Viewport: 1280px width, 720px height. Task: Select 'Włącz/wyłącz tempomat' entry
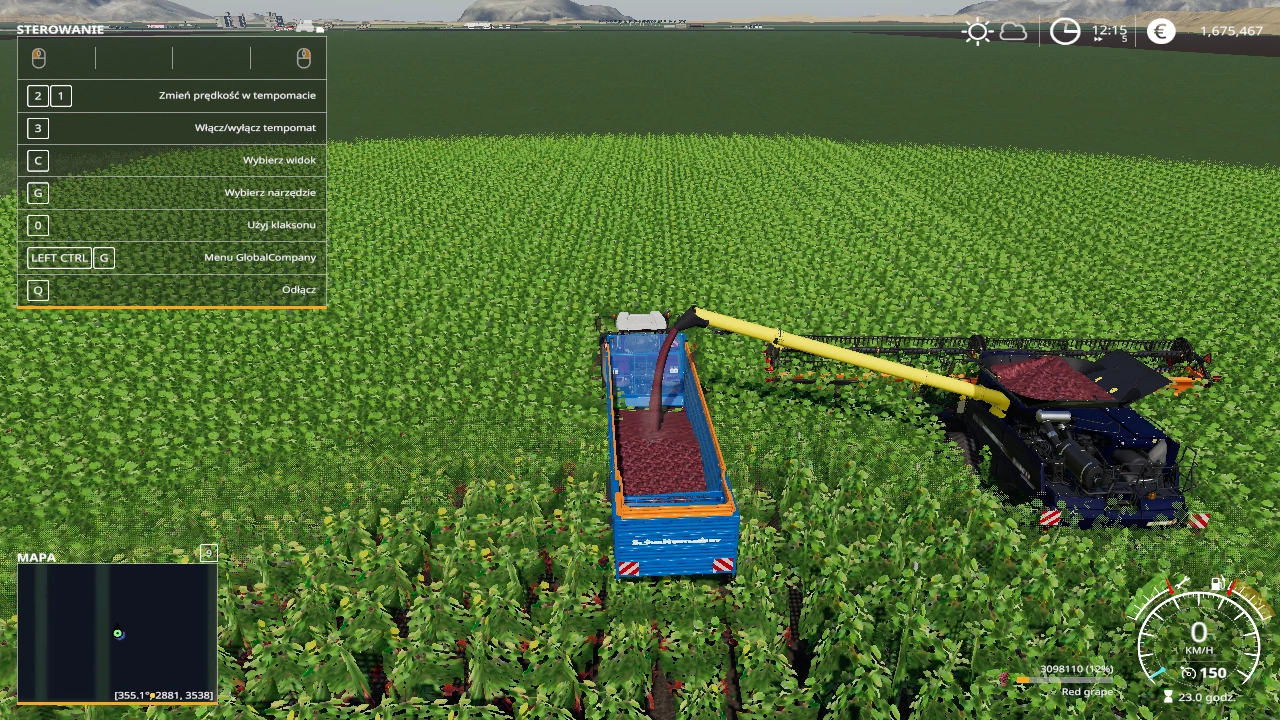point(172,128)
